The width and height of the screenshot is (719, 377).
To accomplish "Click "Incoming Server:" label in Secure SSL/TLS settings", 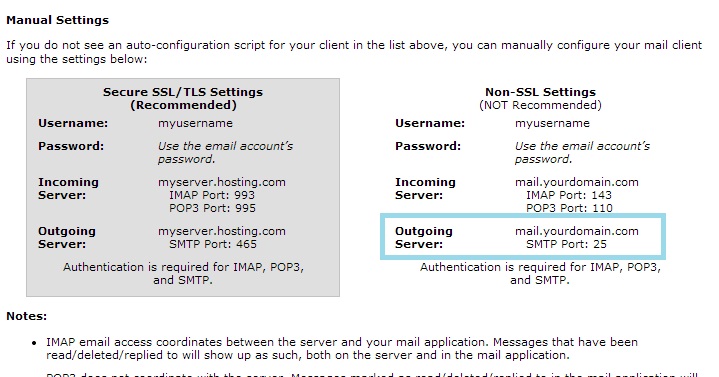I will 68,188.
